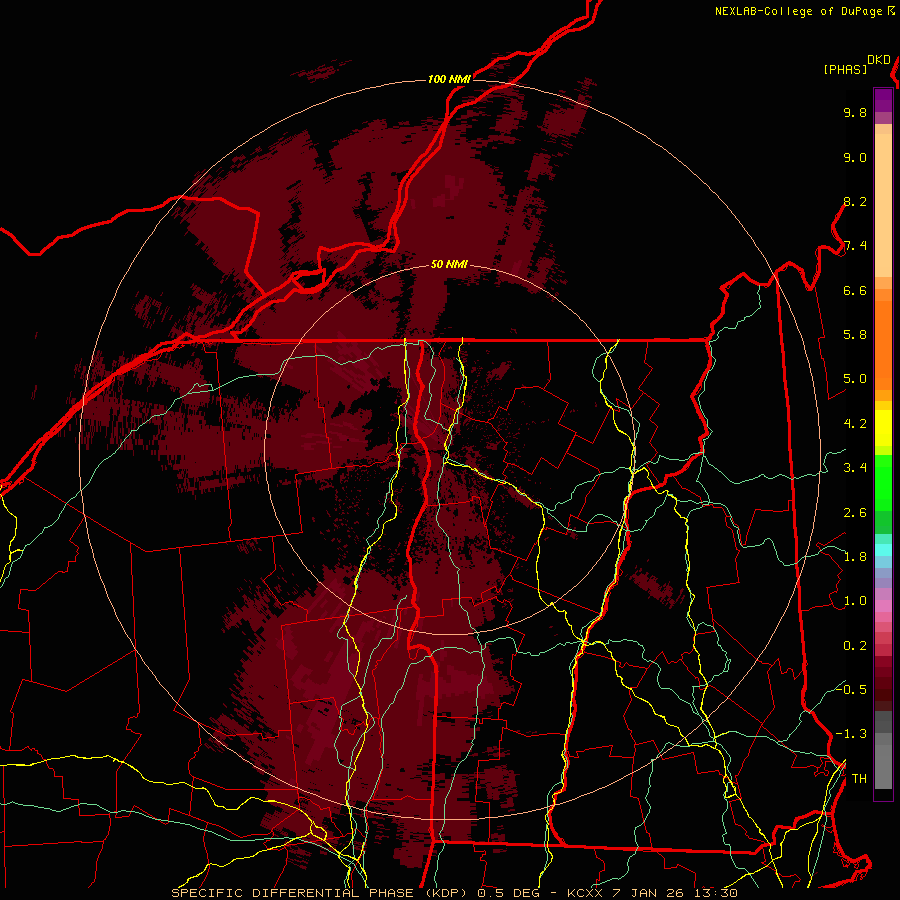Click the TH legend label

[x=859, y=779]
